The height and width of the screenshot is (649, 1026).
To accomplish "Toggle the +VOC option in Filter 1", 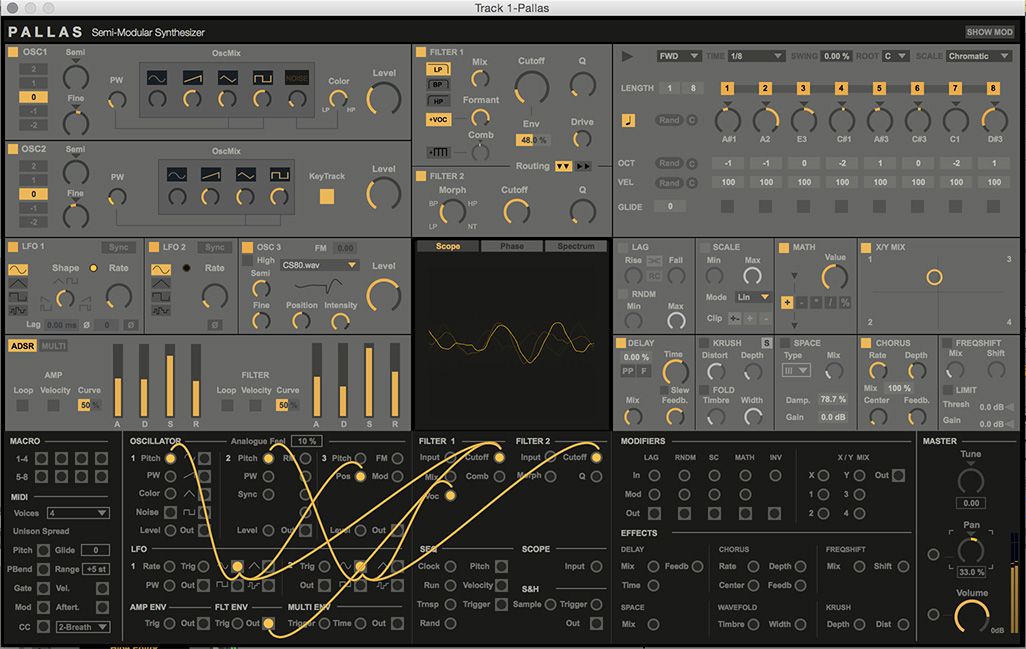I will pyautogui.click(x=440, y=120).
